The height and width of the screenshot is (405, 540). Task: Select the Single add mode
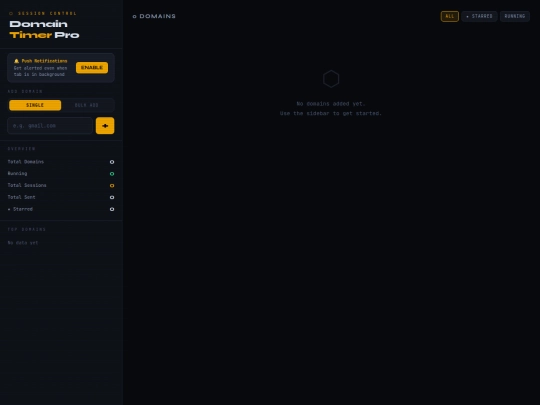[35, 105]
